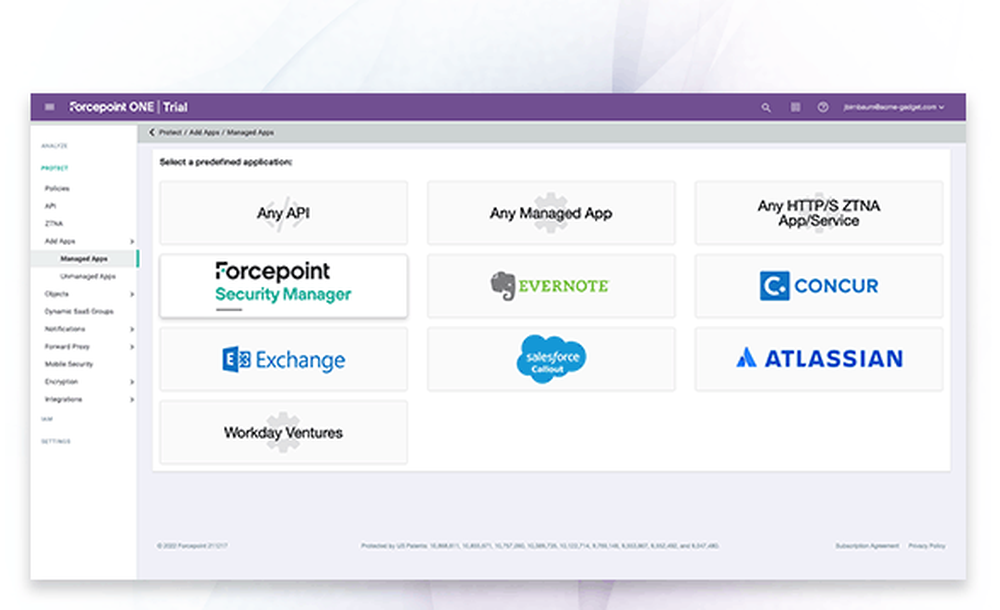Click the Add Apps sidebar item
This screenshot has height=610, width=1000.
pos(60,241)
